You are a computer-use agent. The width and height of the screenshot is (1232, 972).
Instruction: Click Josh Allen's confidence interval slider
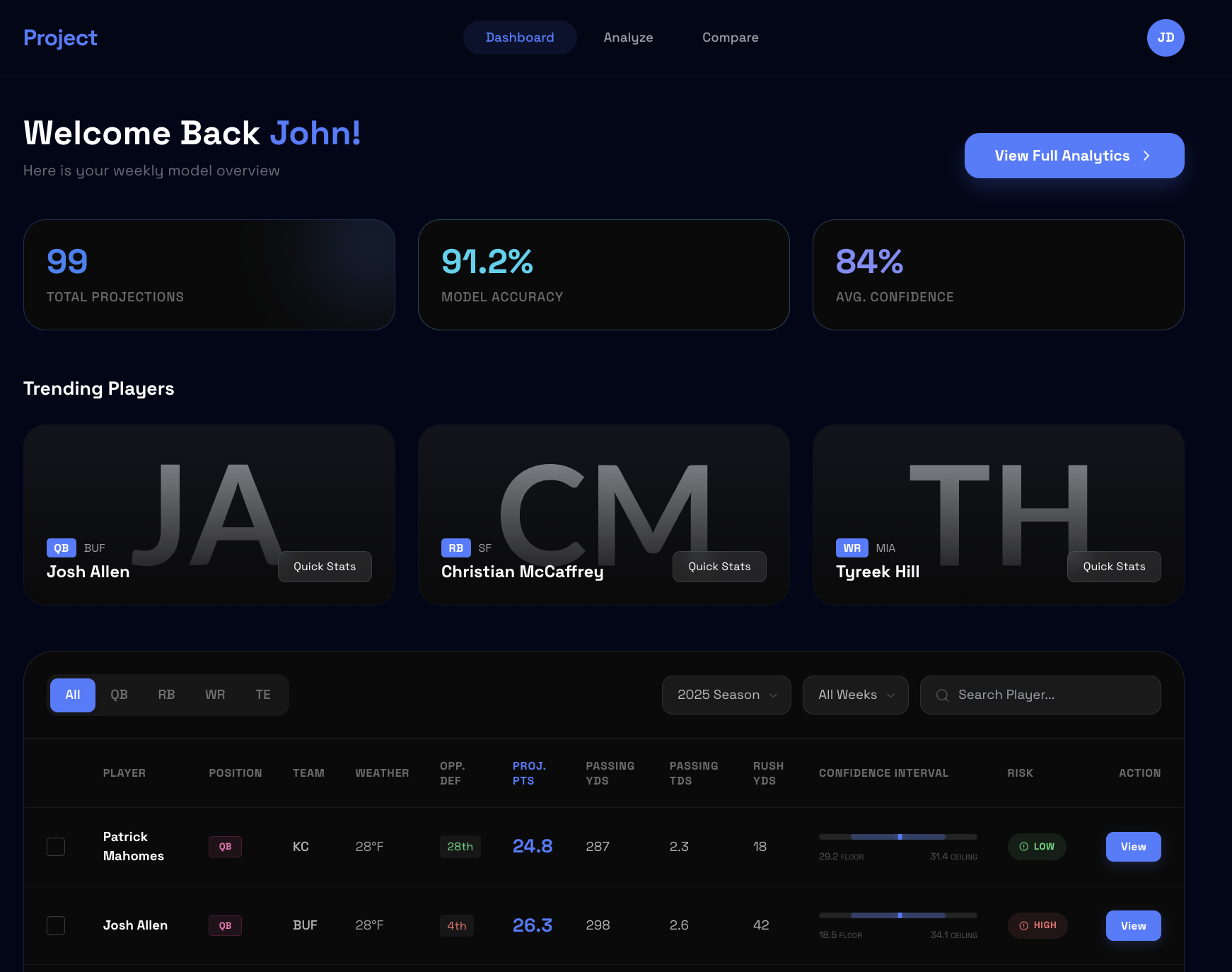pos(898,915)
